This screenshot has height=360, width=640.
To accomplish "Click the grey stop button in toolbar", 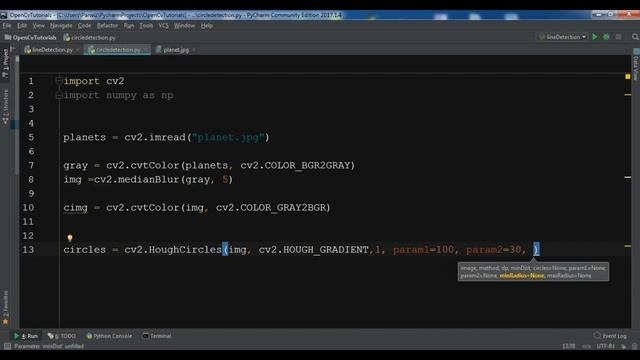I will pyautogui.click(x=619, y=37).
